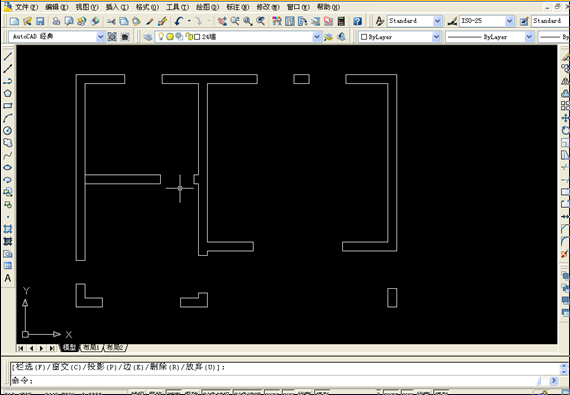Viewport: 570px width, 395px height.
Task: Open the Text Style manager icon
Action: coord(380,21)
